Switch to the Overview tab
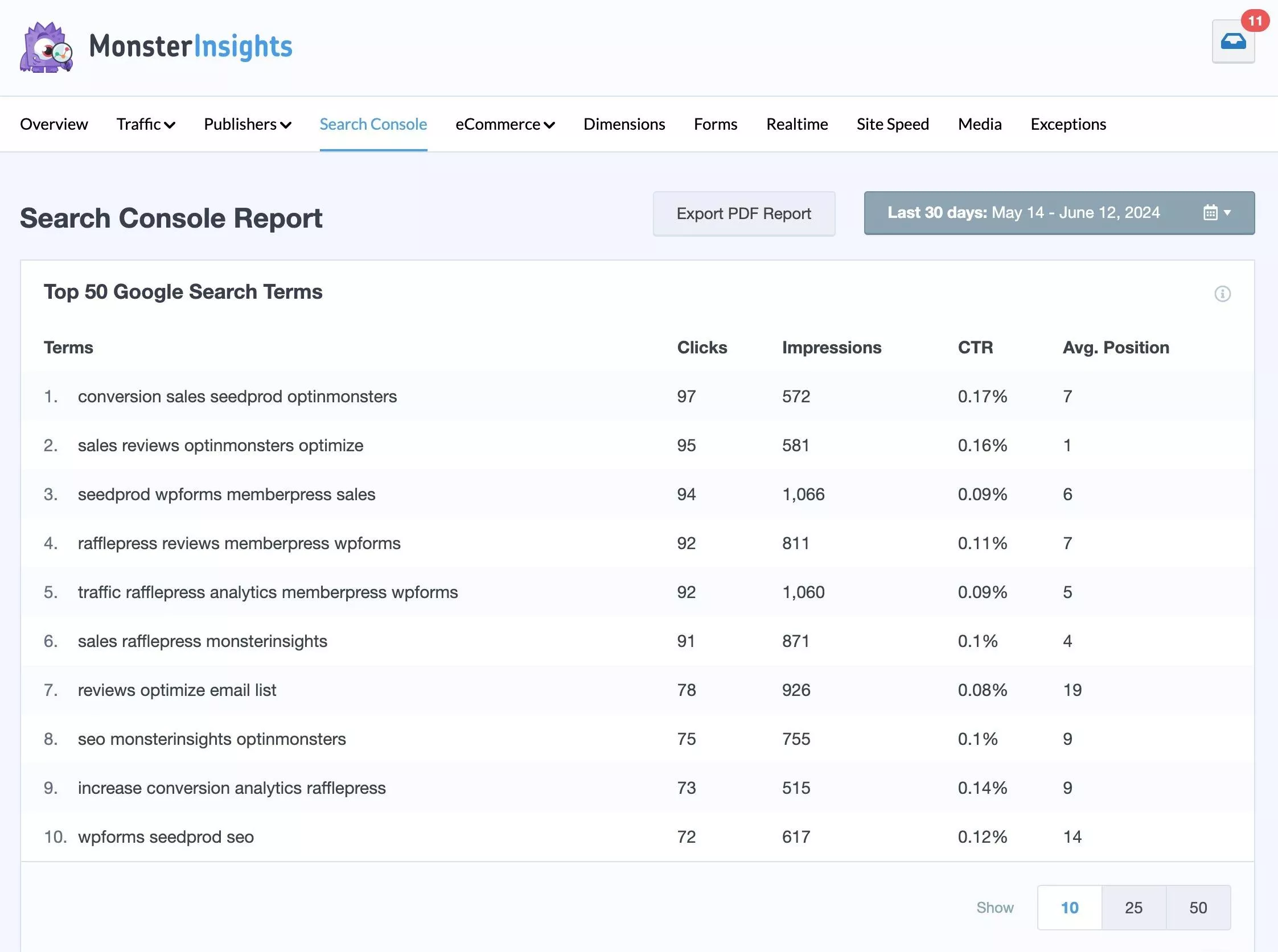 (x=54, y=125)
